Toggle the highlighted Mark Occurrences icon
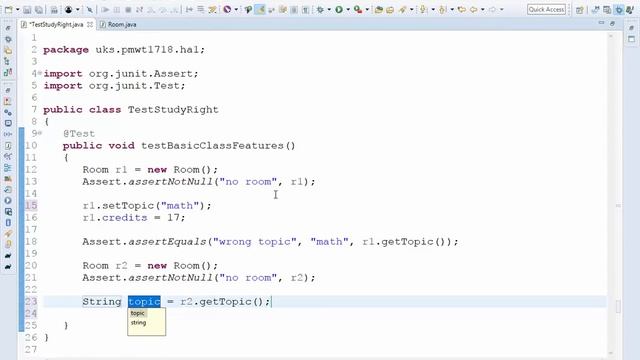The width and height of the screenshot is (640, 360). [260, 9]
